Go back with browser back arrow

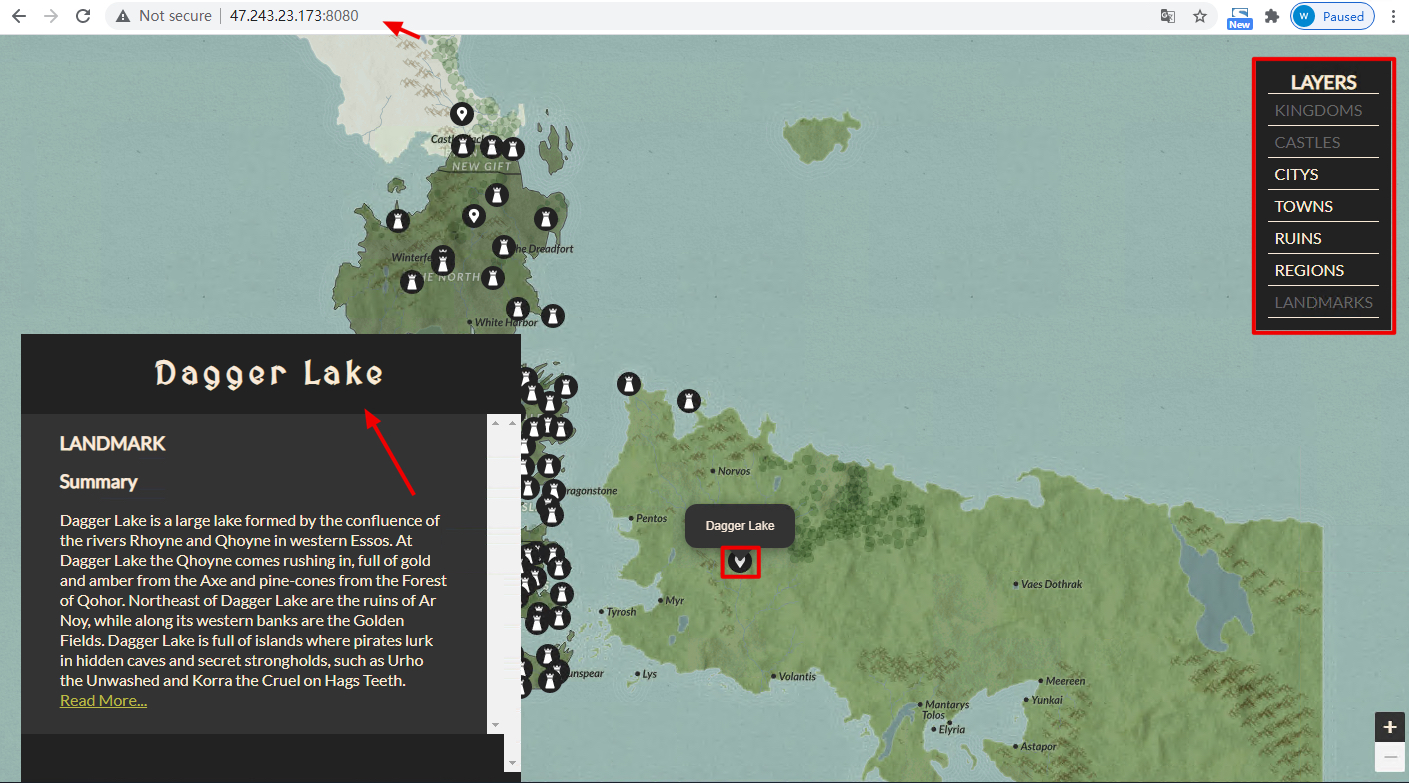coord(18,16)
